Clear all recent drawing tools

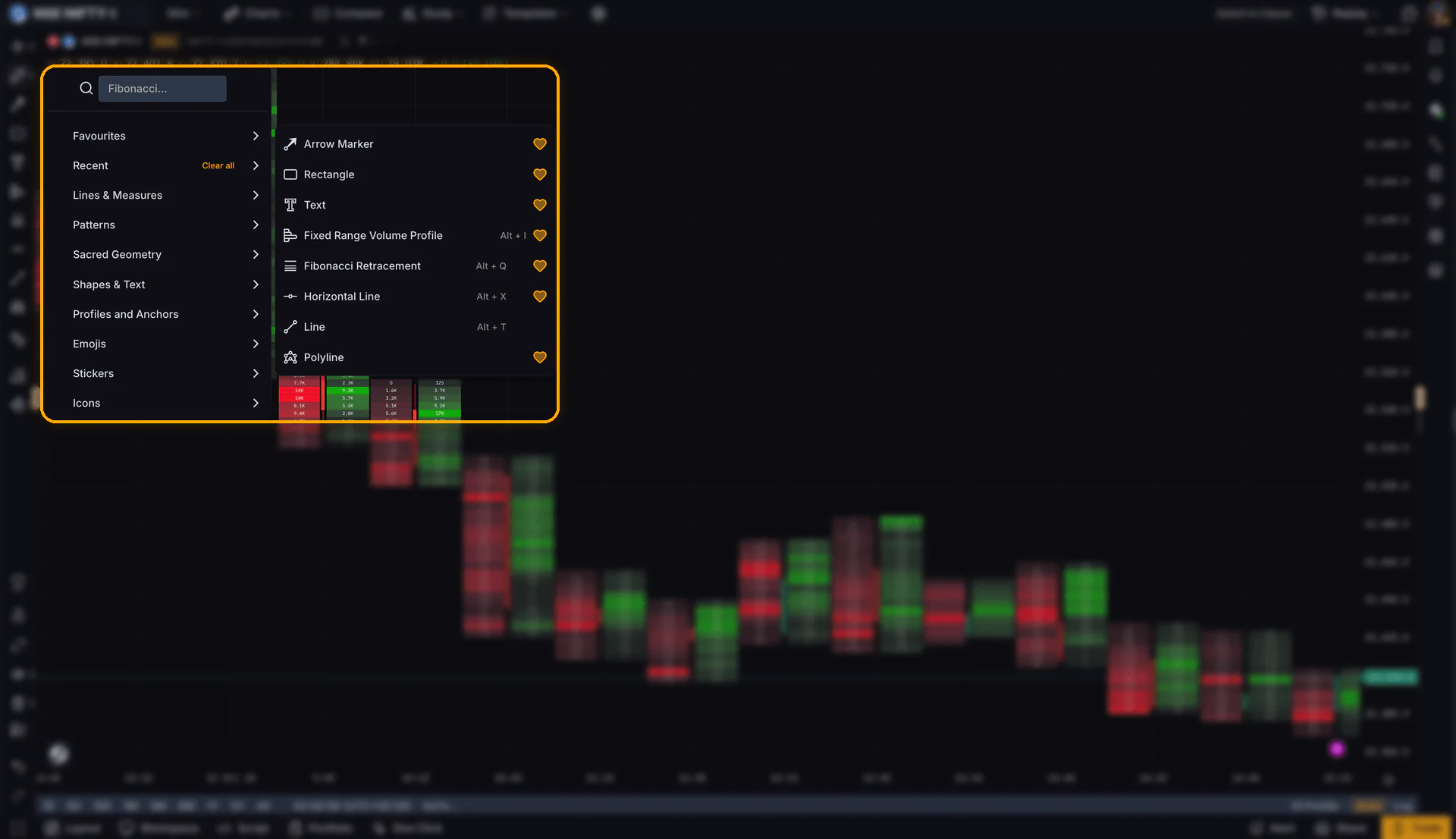(x=218, y=165)
